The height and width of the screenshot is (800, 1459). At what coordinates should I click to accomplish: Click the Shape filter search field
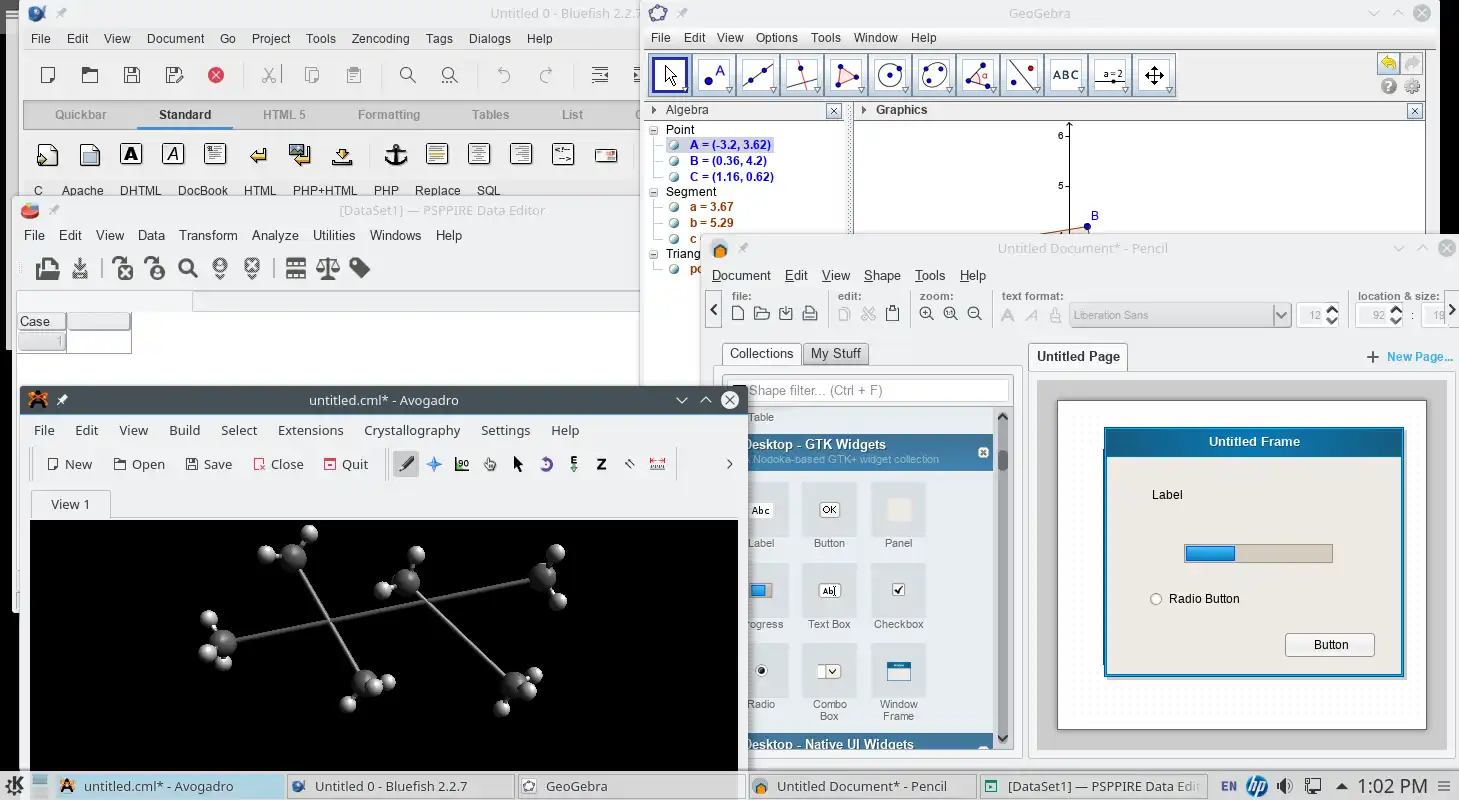pos(876,391)
